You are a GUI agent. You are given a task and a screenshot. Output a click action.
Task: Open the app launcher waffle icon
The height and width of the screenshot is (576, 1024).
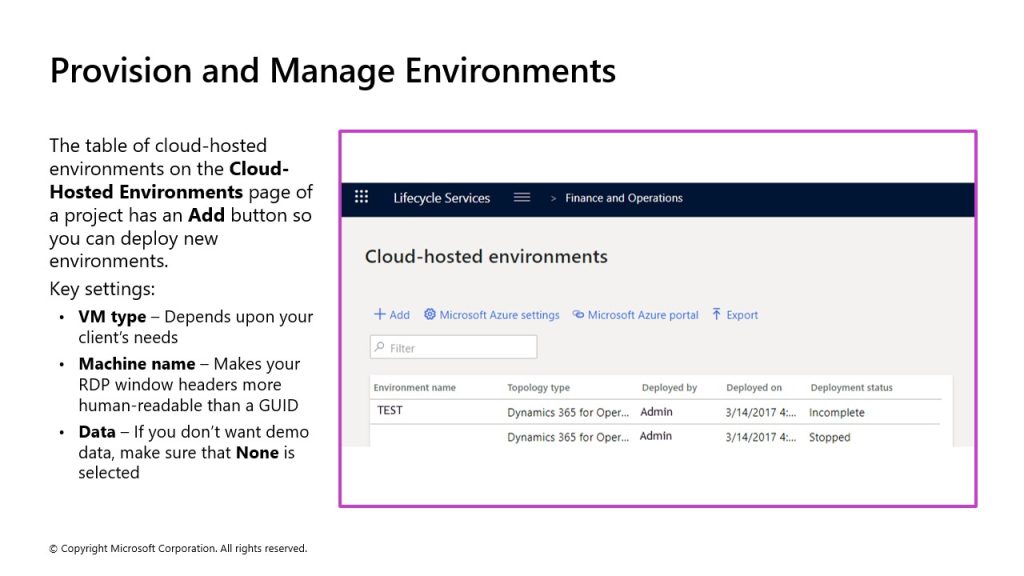(x=361, y=197)
